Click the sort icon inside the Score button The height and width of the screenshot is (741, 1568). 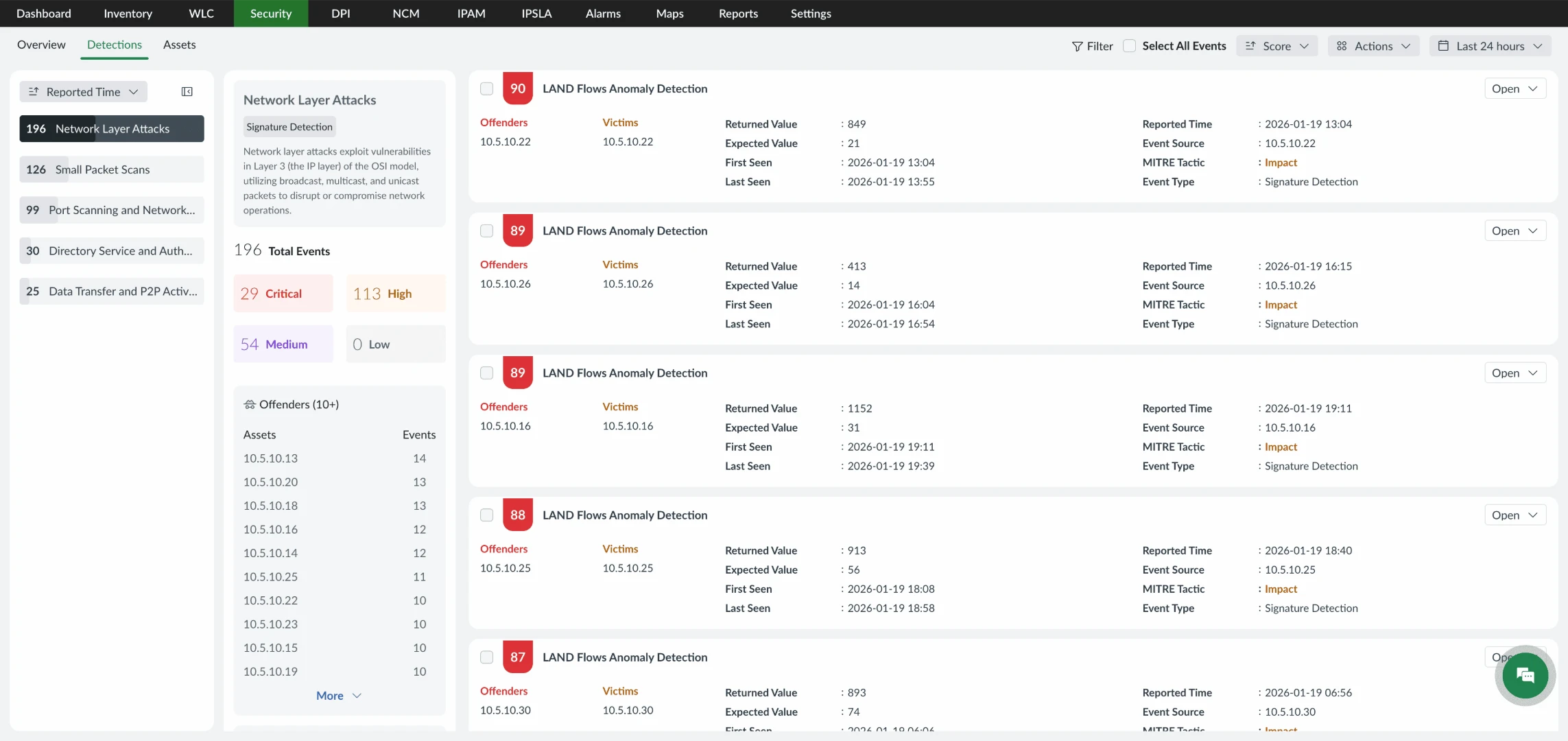tap(1251, 45)
